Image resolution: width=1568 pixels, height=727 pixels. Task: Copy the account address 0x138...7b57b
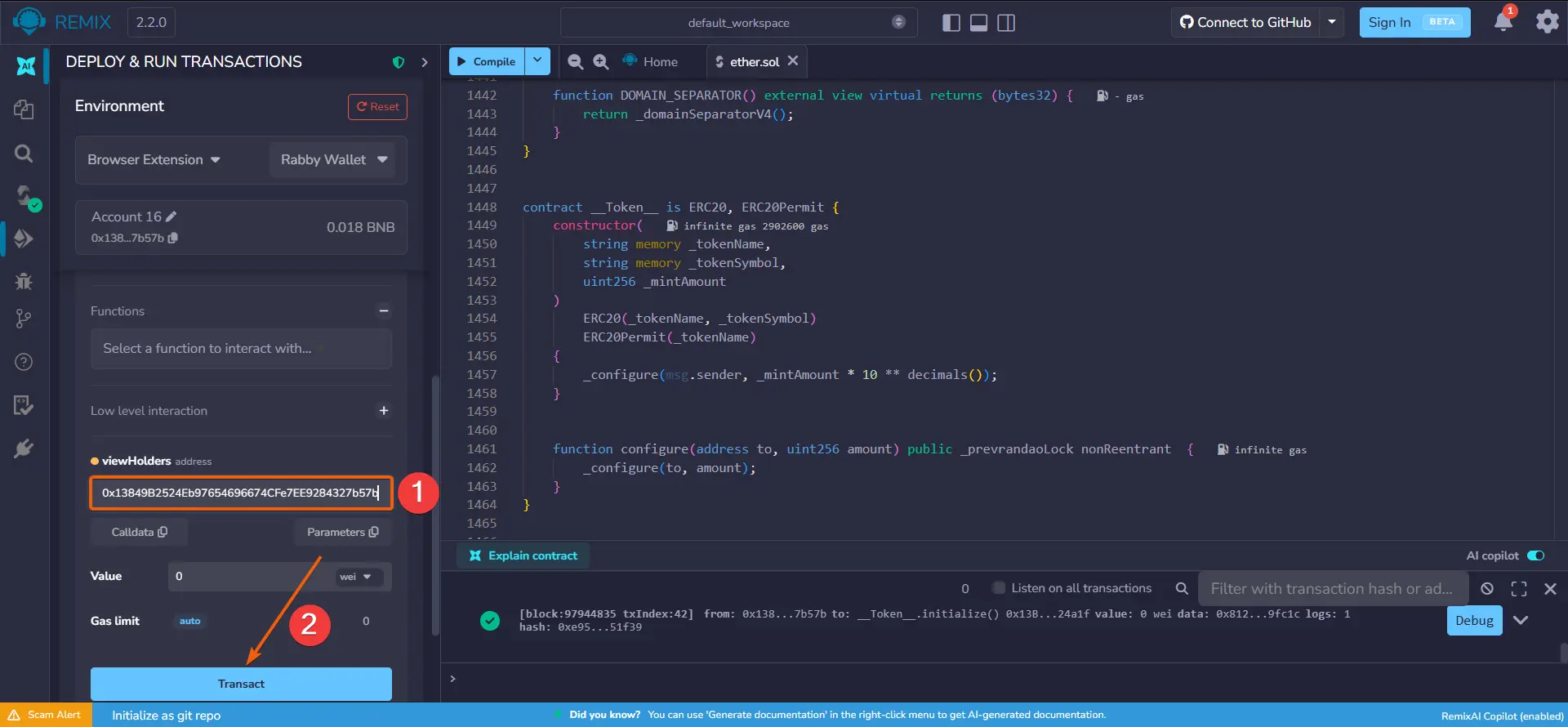click(x=173, y=238)
